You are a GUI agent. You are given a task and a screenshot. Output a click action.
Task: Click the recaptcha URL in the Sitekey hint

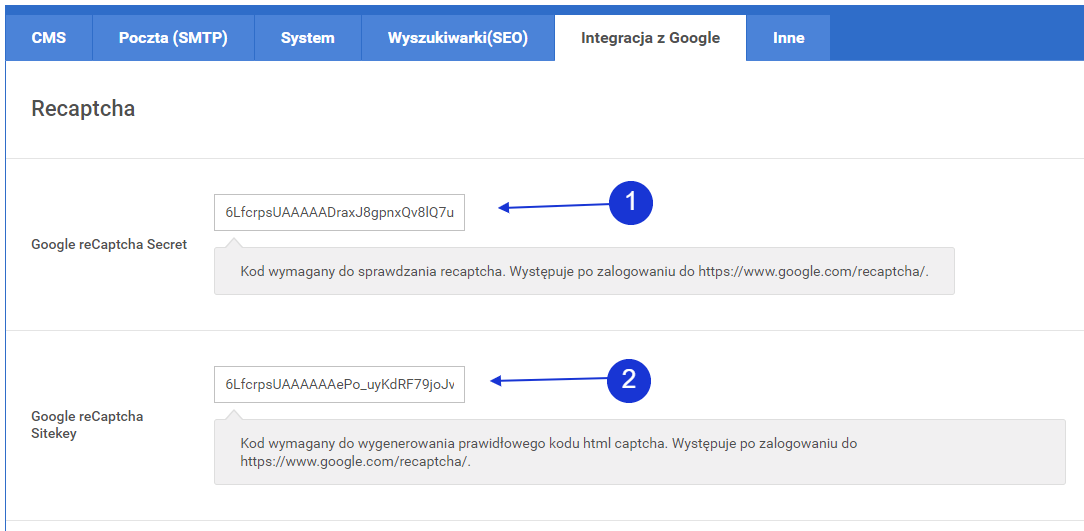354,462
